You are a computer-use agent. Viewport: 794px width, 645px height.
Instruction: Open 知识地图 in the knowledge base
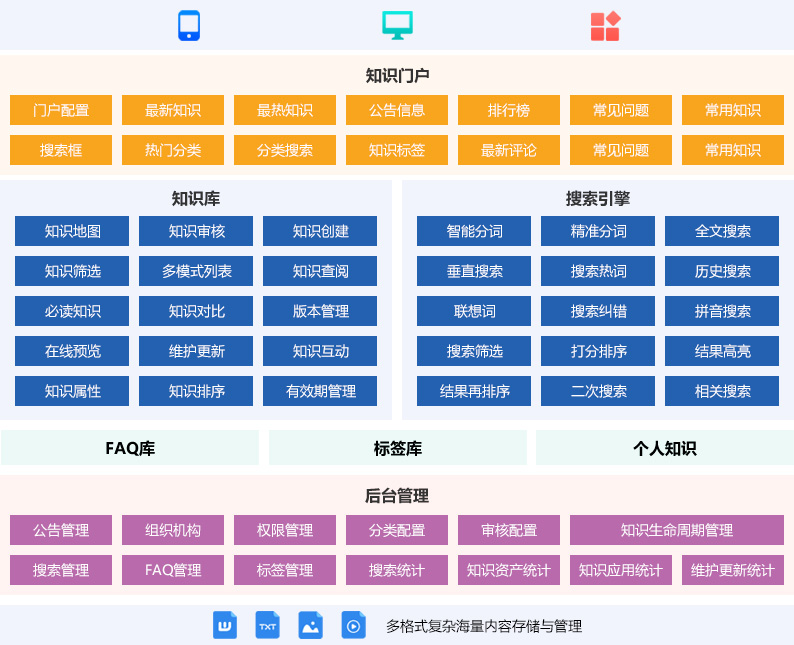click(x=72, y=231)
